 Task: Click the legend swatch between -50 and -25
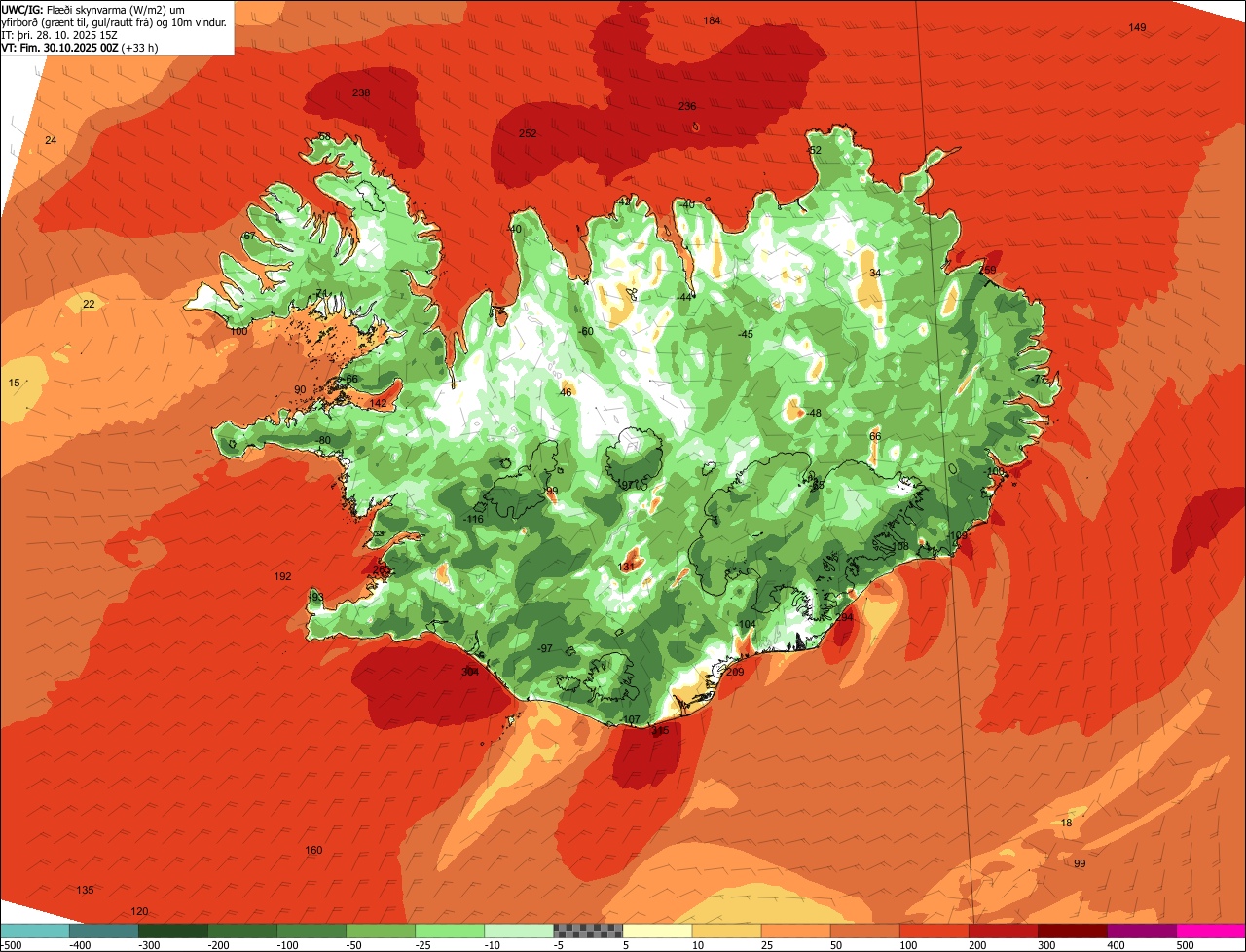click(380, 931)
